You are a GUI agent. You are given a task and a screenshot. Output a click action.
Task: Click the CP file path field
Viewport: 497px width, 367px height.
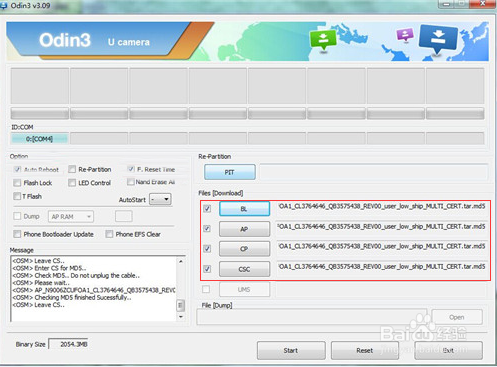tap(382, 249)
